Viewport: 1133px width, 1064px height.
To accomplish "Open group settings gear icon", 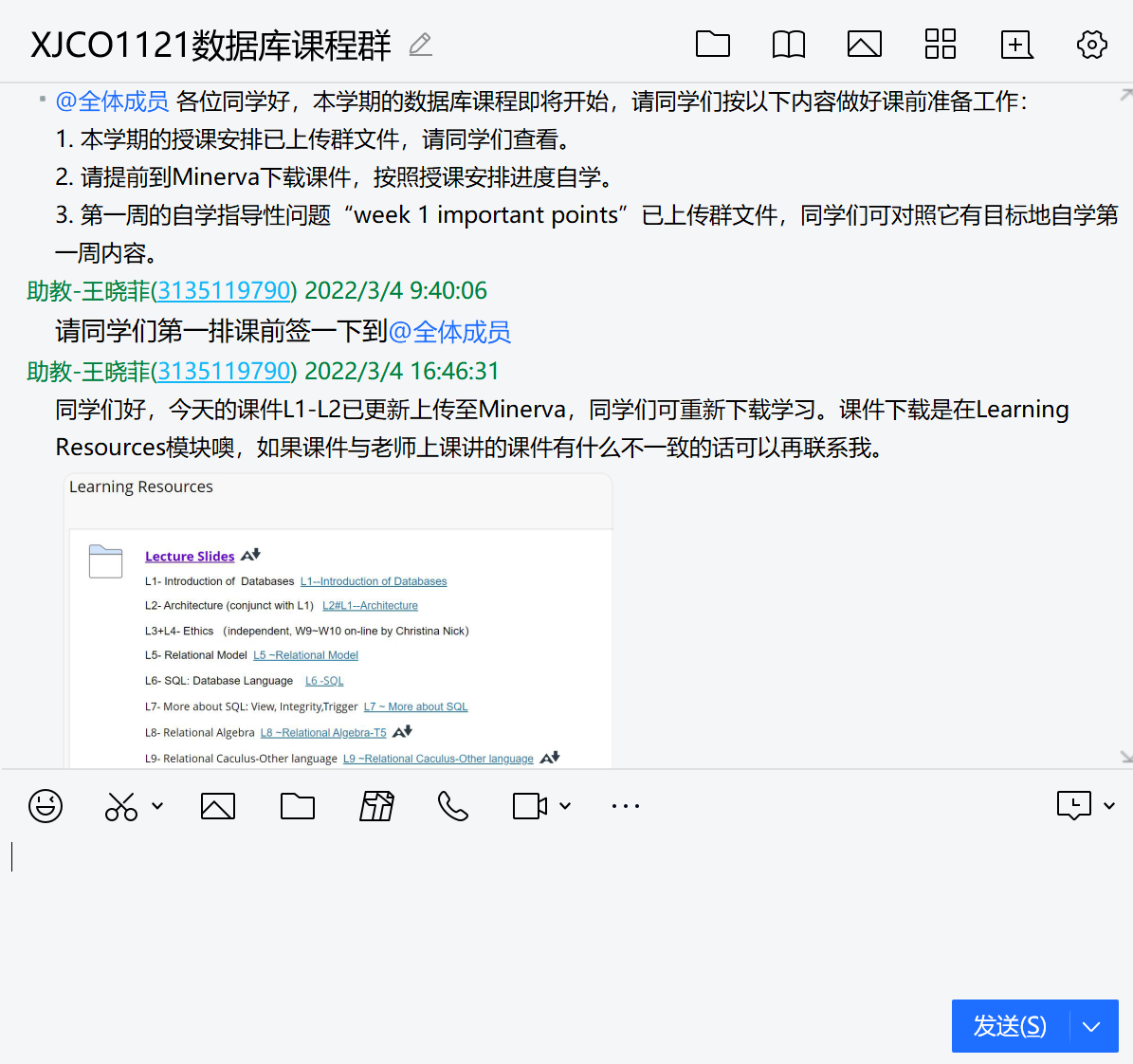I will 1091,45.
